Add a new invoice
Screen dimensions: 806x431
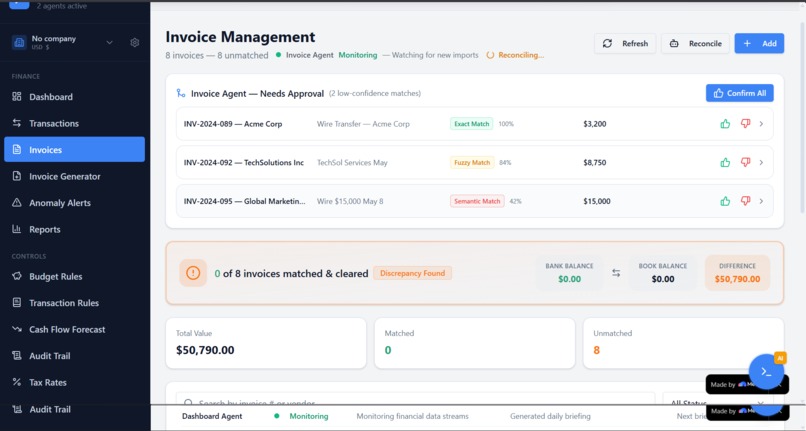point(759,44)
